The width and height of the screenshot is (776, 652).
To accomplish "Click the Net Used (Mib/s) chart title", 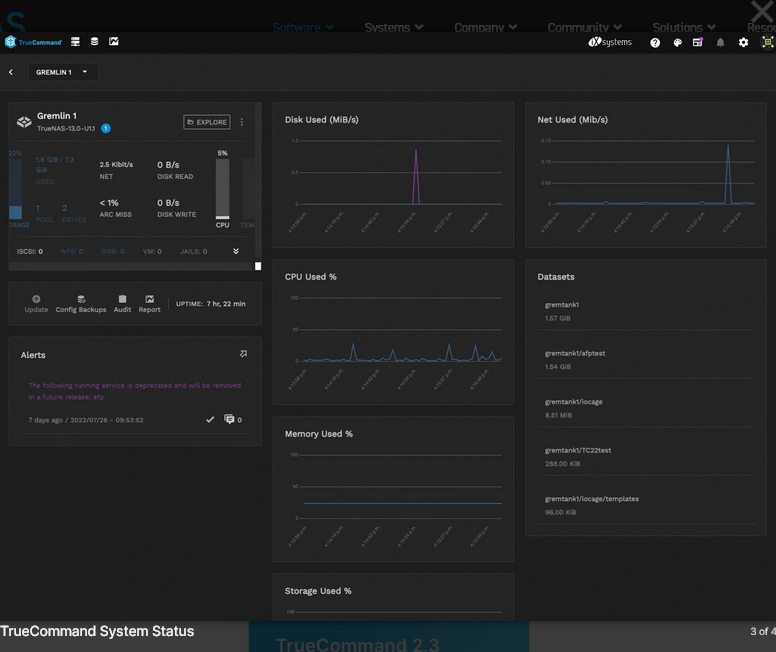I will point(573,120).
